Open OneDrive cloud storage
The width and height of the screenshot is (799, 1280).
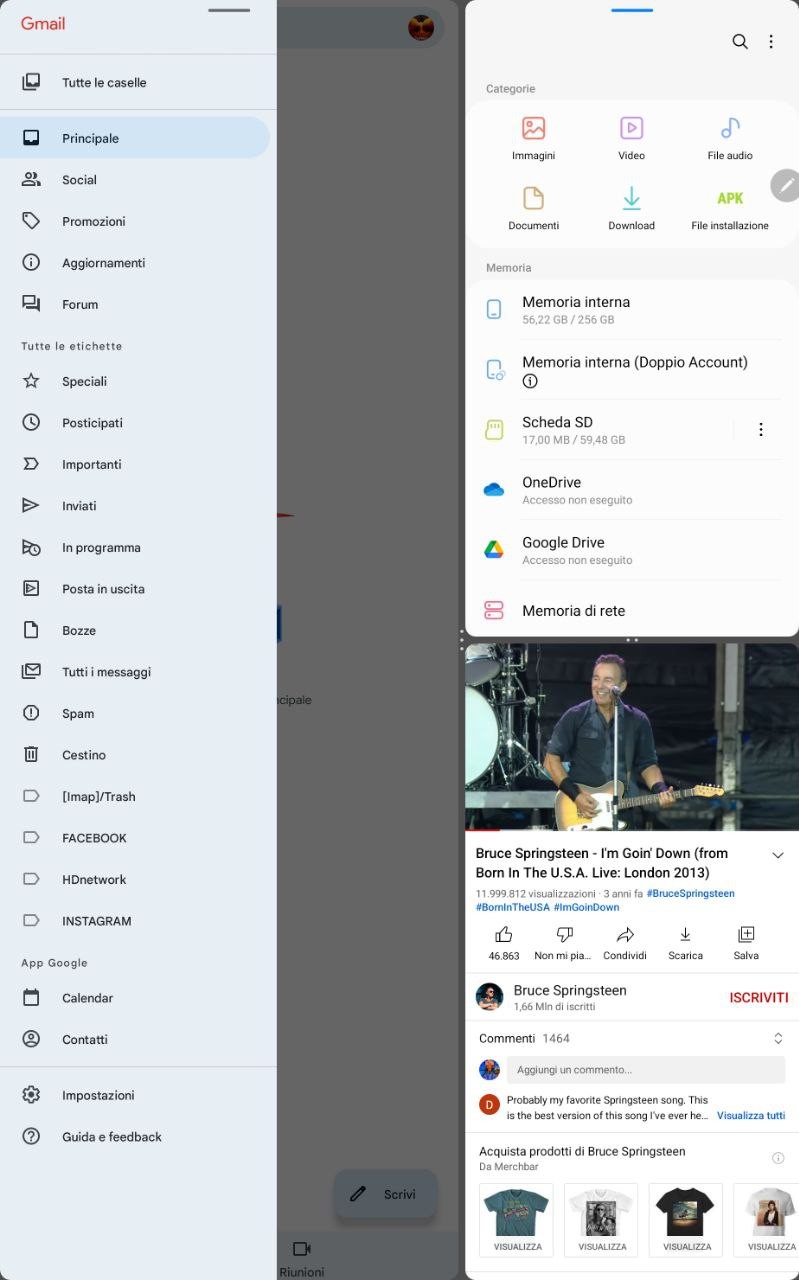[632, 490]
